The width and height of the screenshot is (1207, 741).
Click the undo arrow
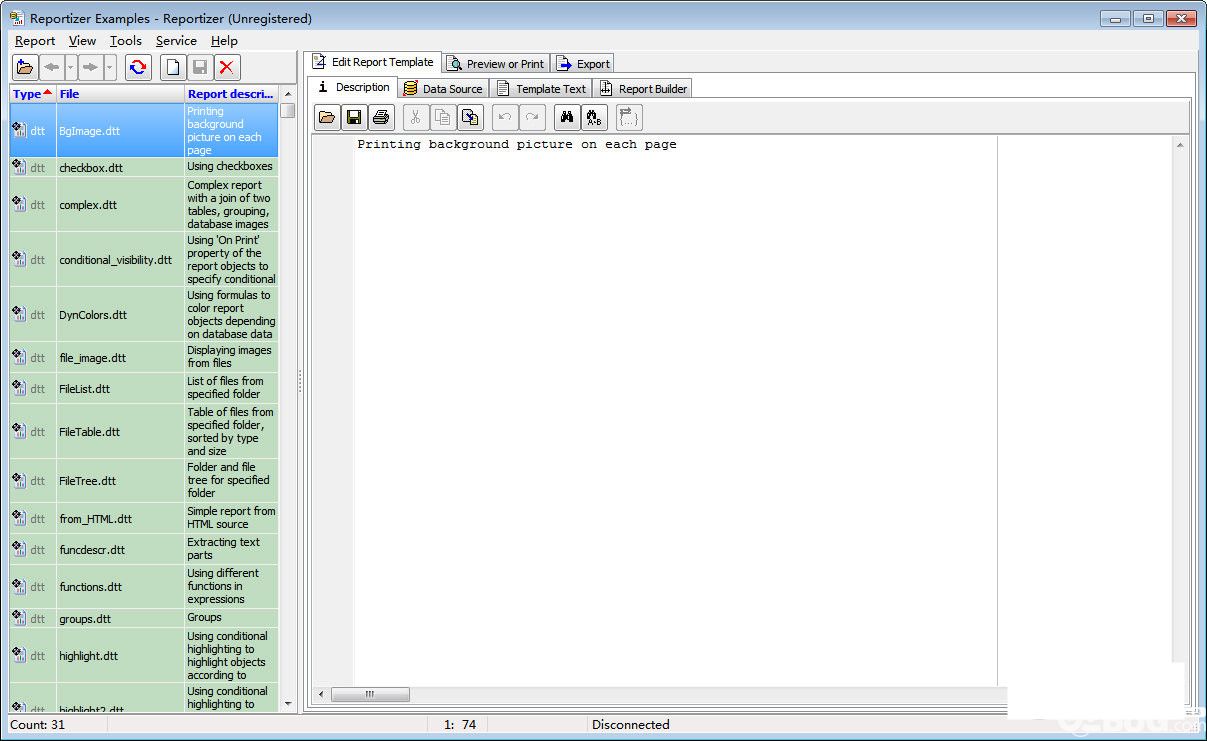(505, 117)
